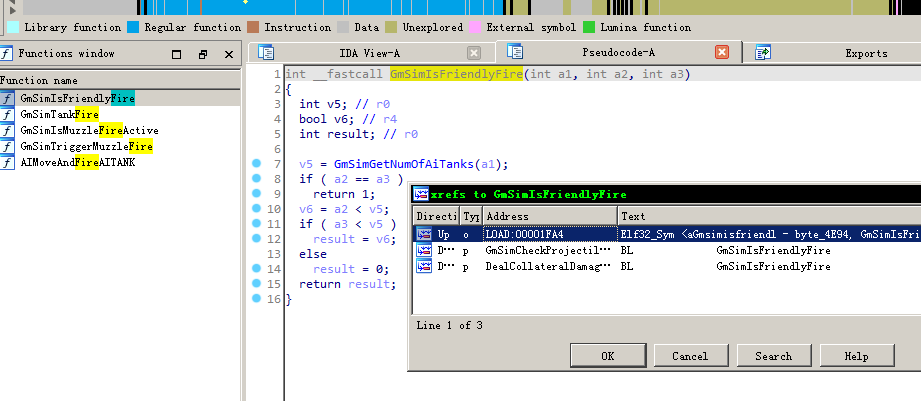Click Lumina function legend color swatch

(589, 27)
